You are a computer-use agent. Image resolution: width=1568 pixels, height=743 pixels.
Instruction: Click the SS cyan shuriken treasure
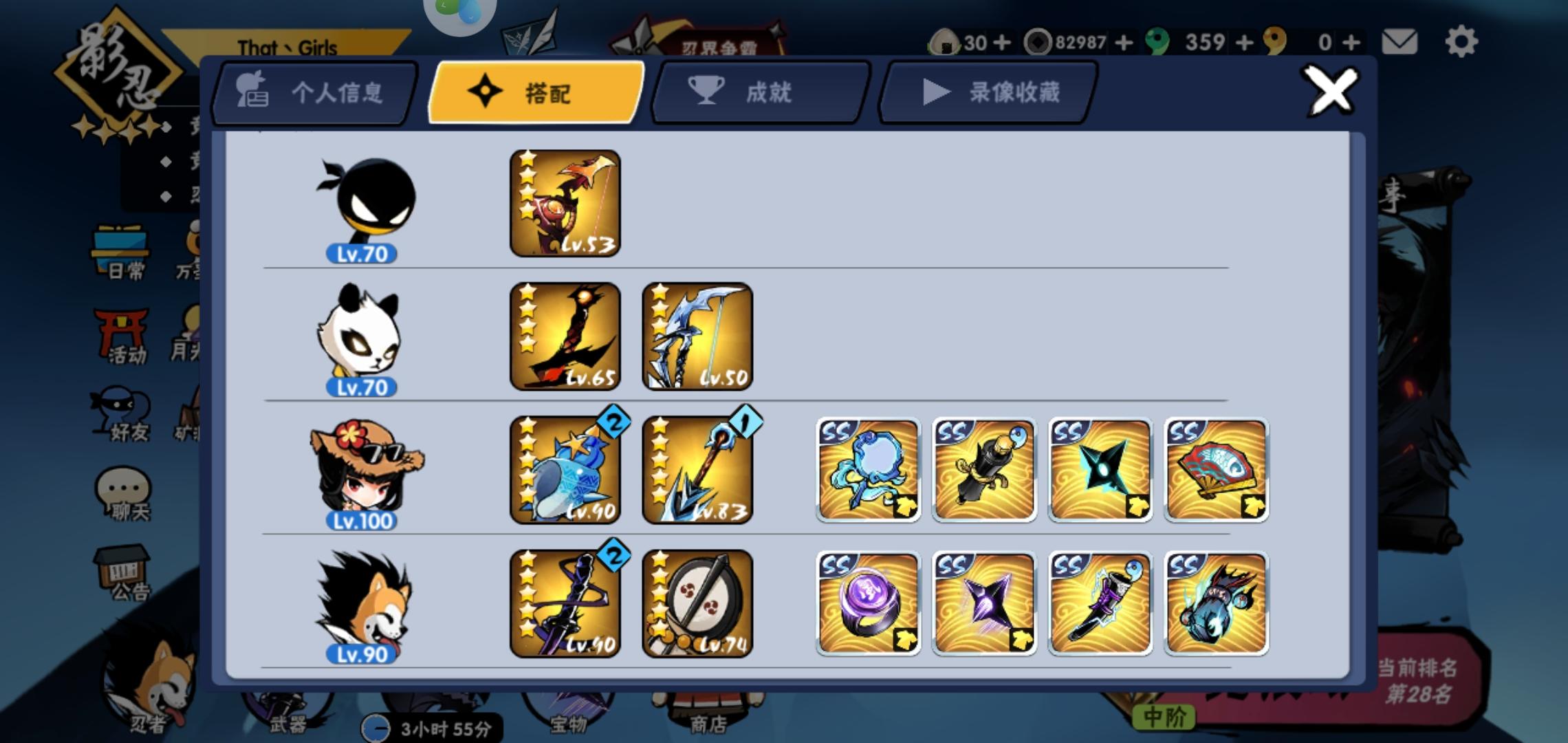1100,470
